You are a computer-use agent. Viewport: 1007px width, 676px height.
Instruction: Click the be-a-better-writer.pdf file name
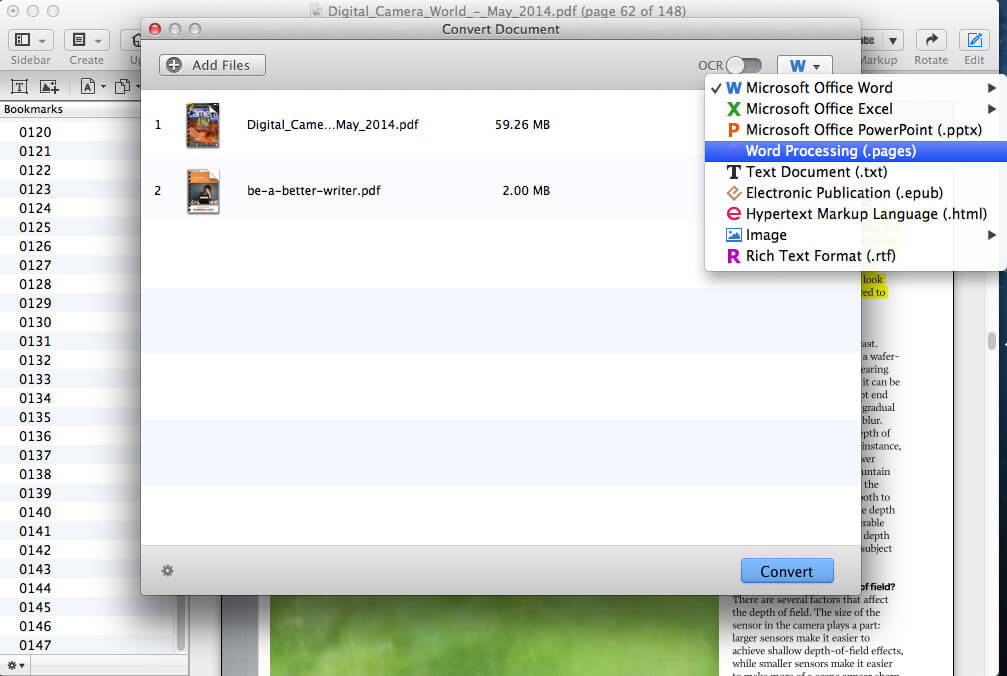[313, 191]
